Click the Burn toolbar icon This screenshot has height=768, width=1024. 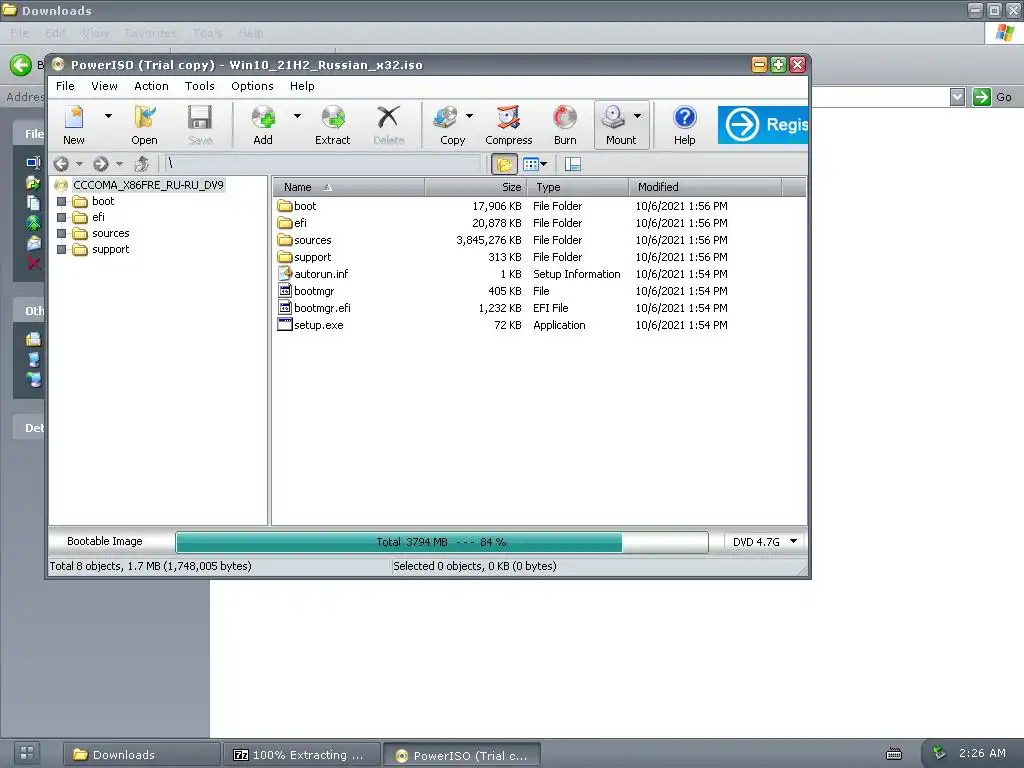coord(565,125)
